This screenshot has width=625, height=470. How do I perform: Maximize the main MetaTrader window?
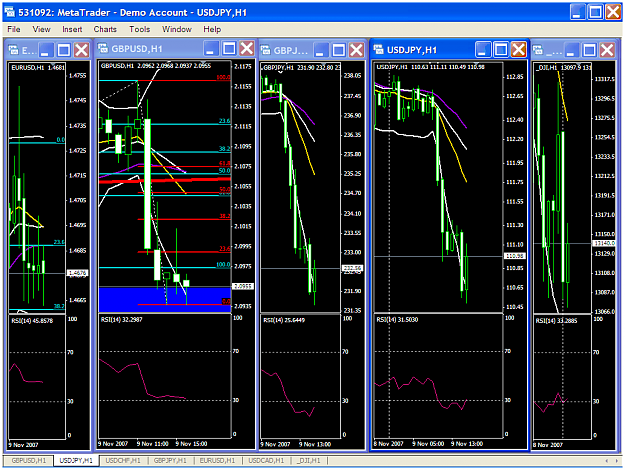[596, 12]
